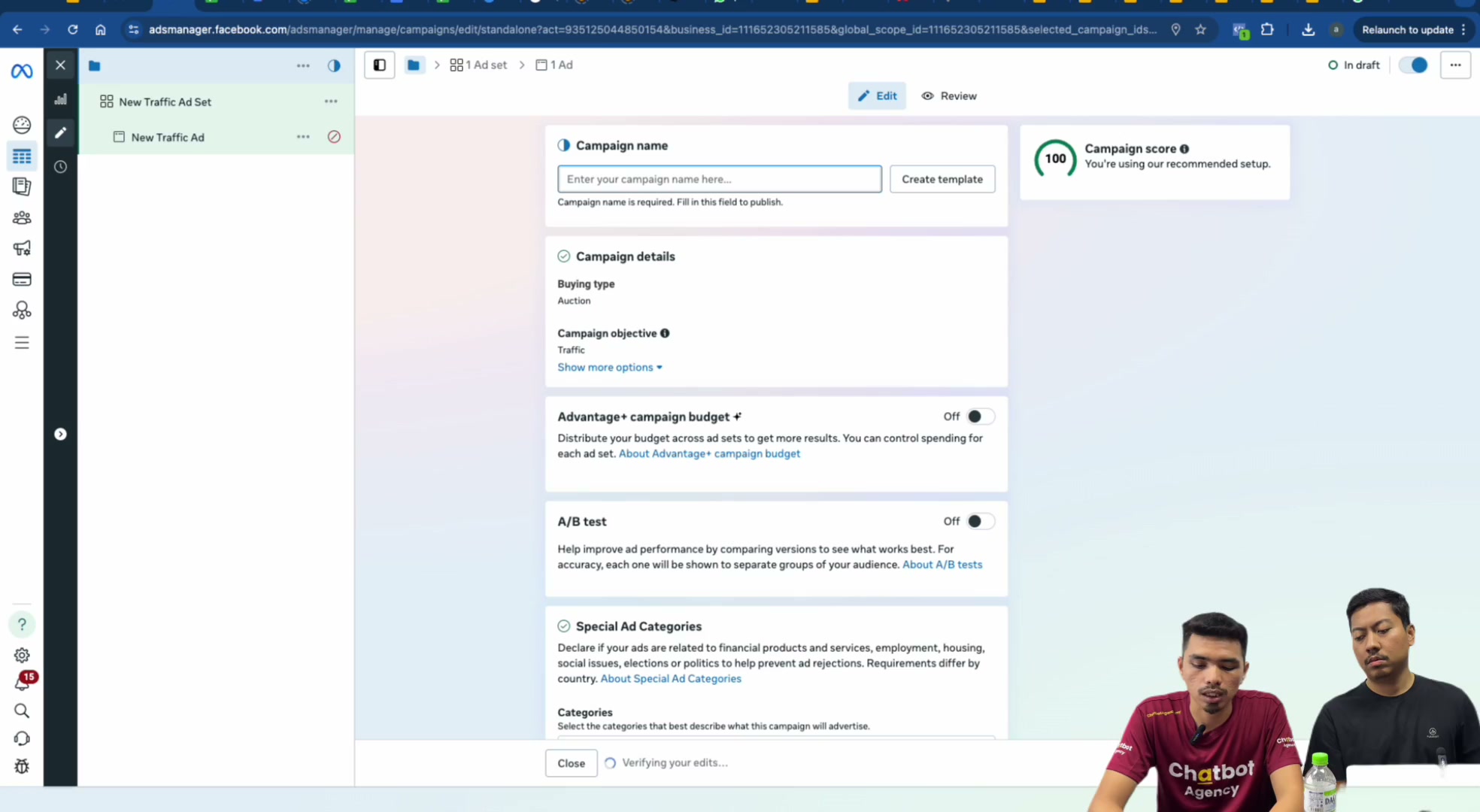The image size is (1480, 812).
Task: Open Billing credit card icon
Action: 22,280
